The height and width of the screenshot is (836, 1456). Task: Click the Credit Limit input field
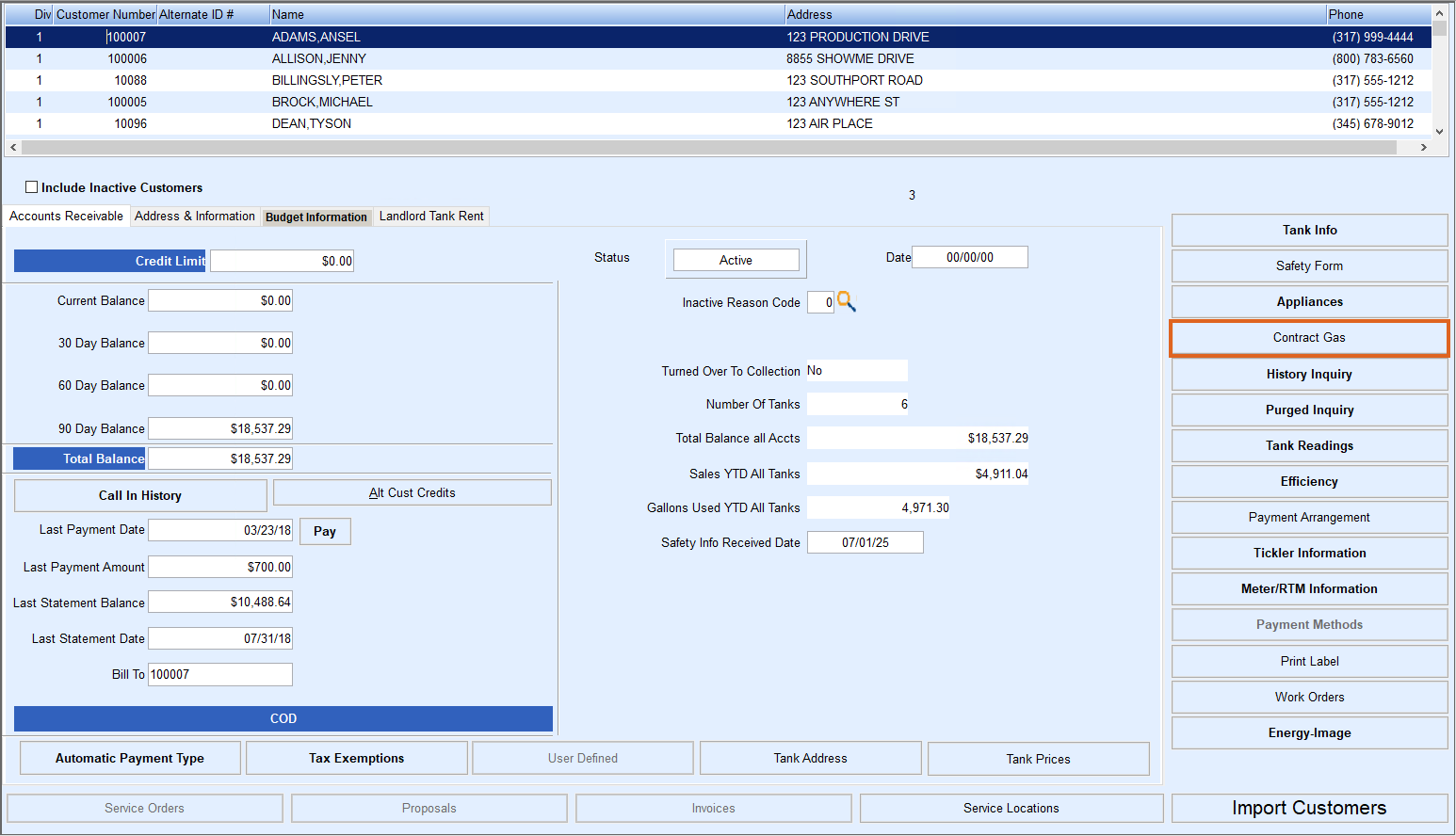pos(282,262)
